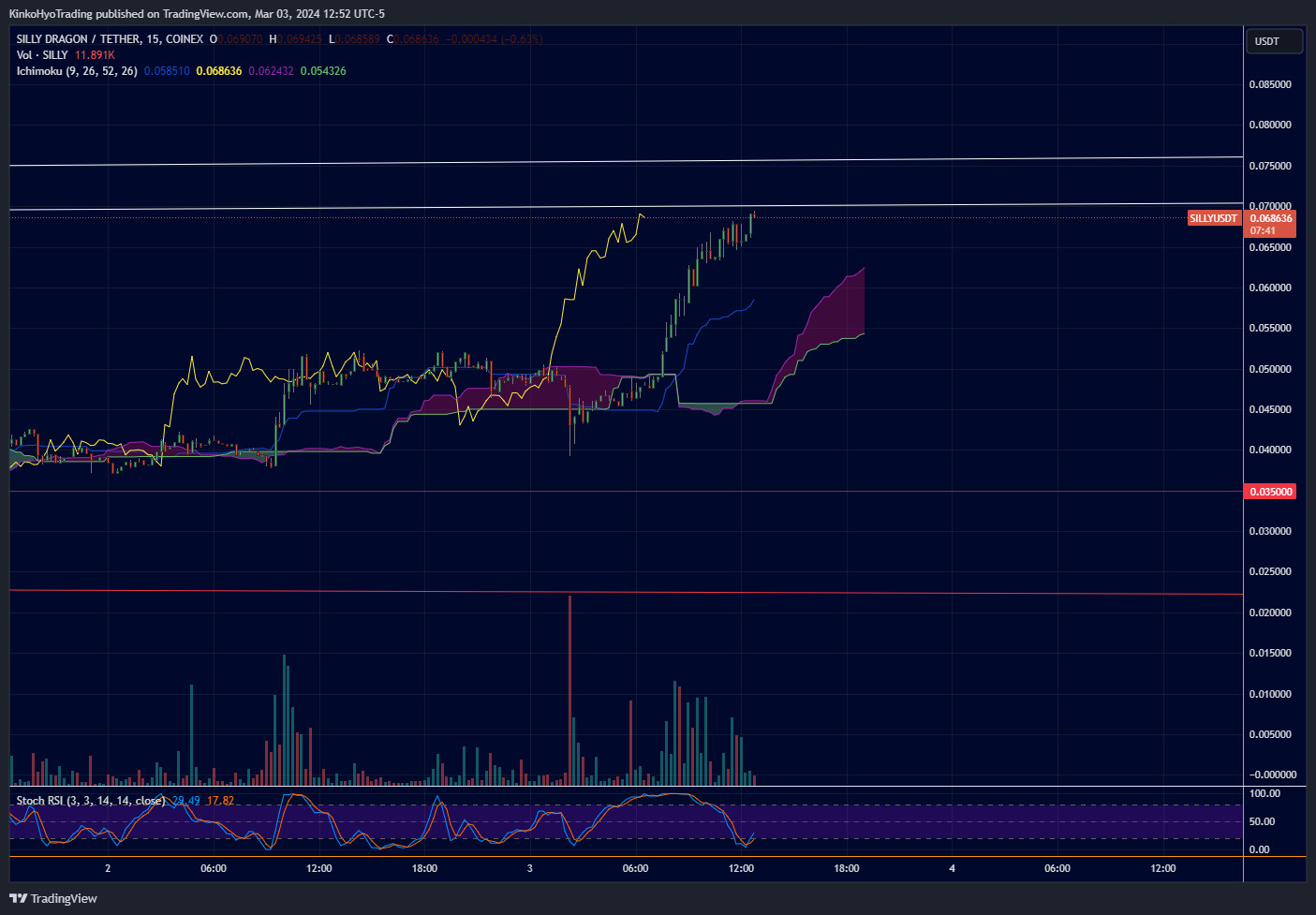Viewport: 1316px width, 915px height.
Task: Click the 11.891K volume value
Action: [x=95, y=55]
